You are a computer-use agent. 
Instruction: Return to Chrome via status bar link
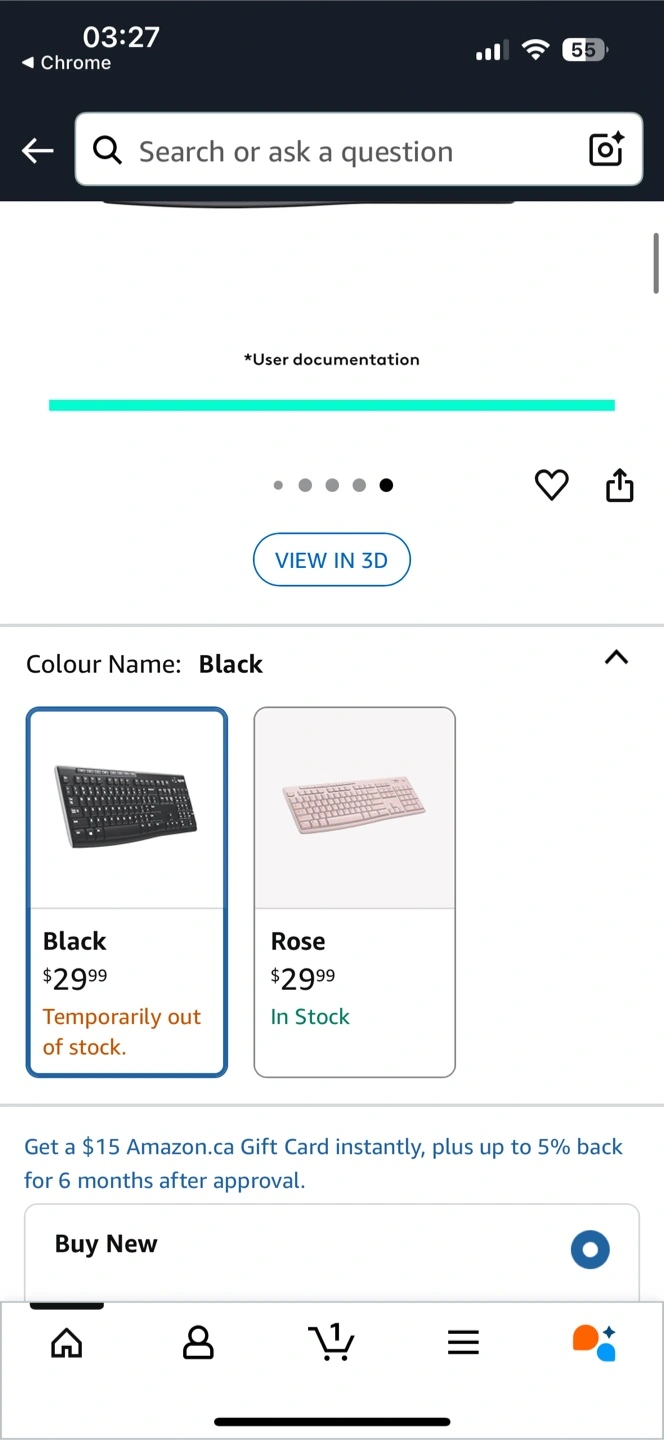(x=66, y=63)
